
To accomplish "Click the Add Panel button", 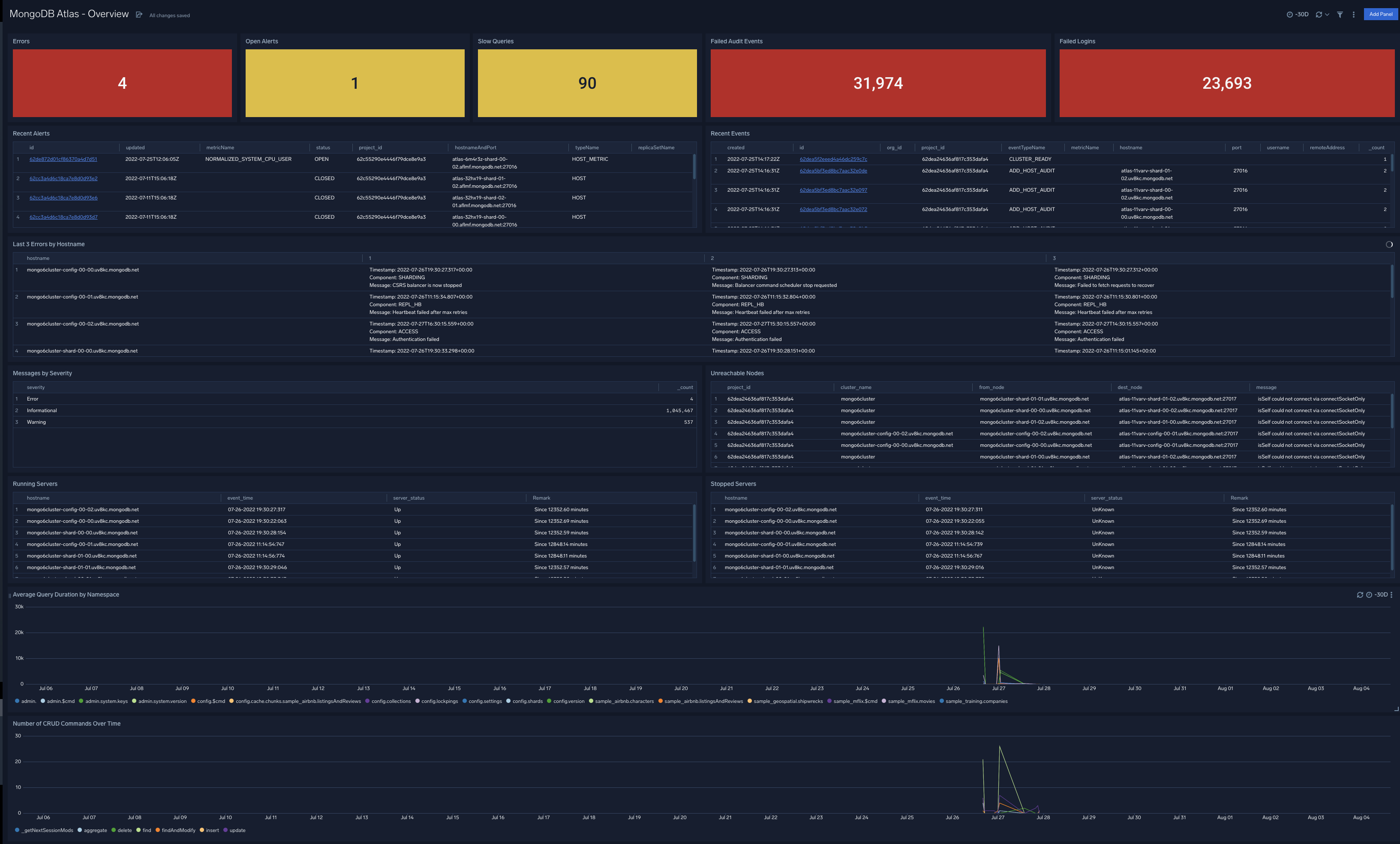I will (x=1381, y=14).
